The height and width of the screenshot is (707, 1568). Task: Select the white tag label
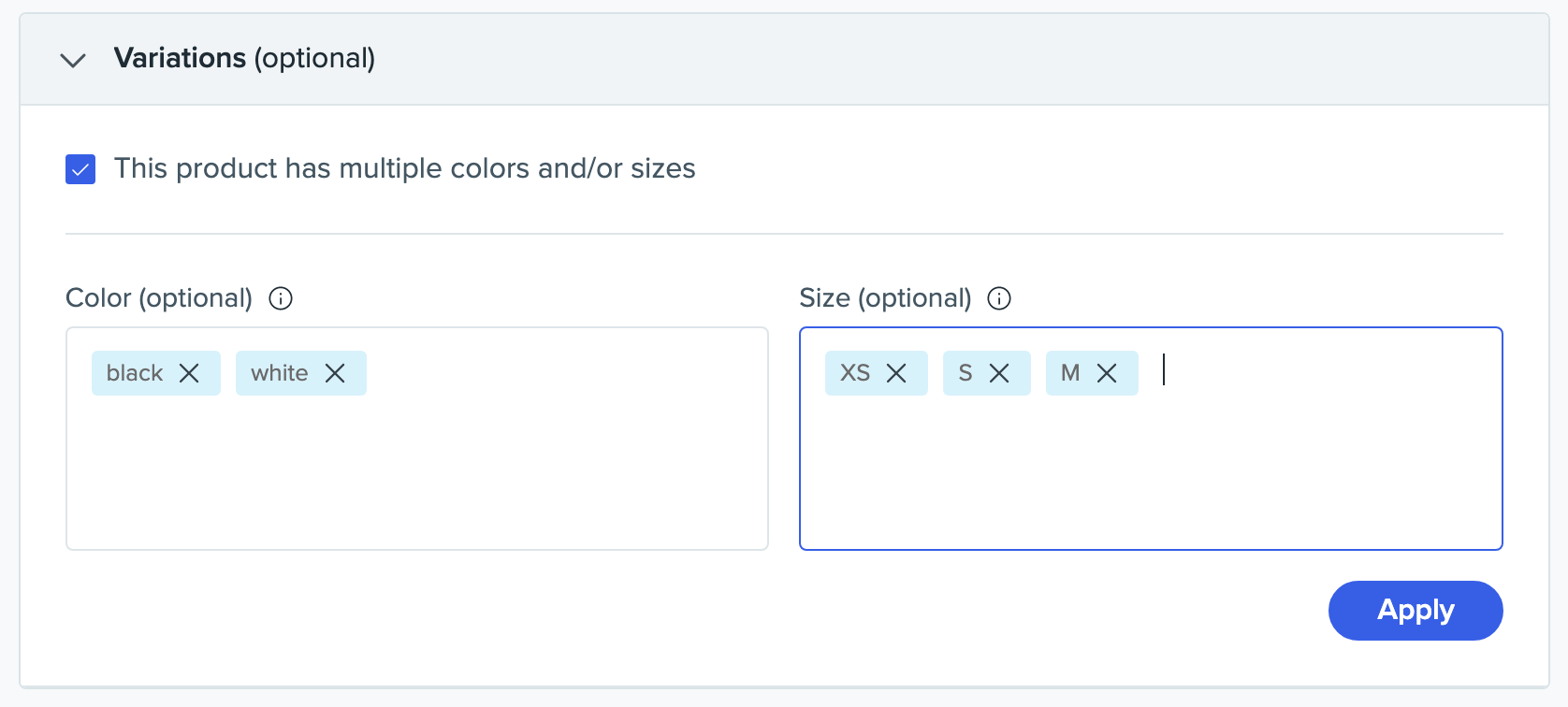click(279, 373)
